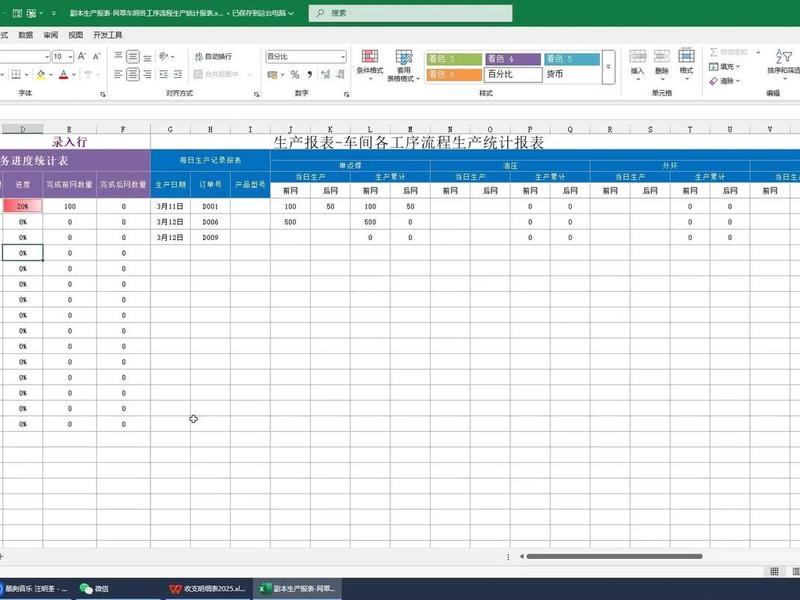Screen dimensions: 800x600
Task: Click the cell borders icon
Action: (16, 74)
